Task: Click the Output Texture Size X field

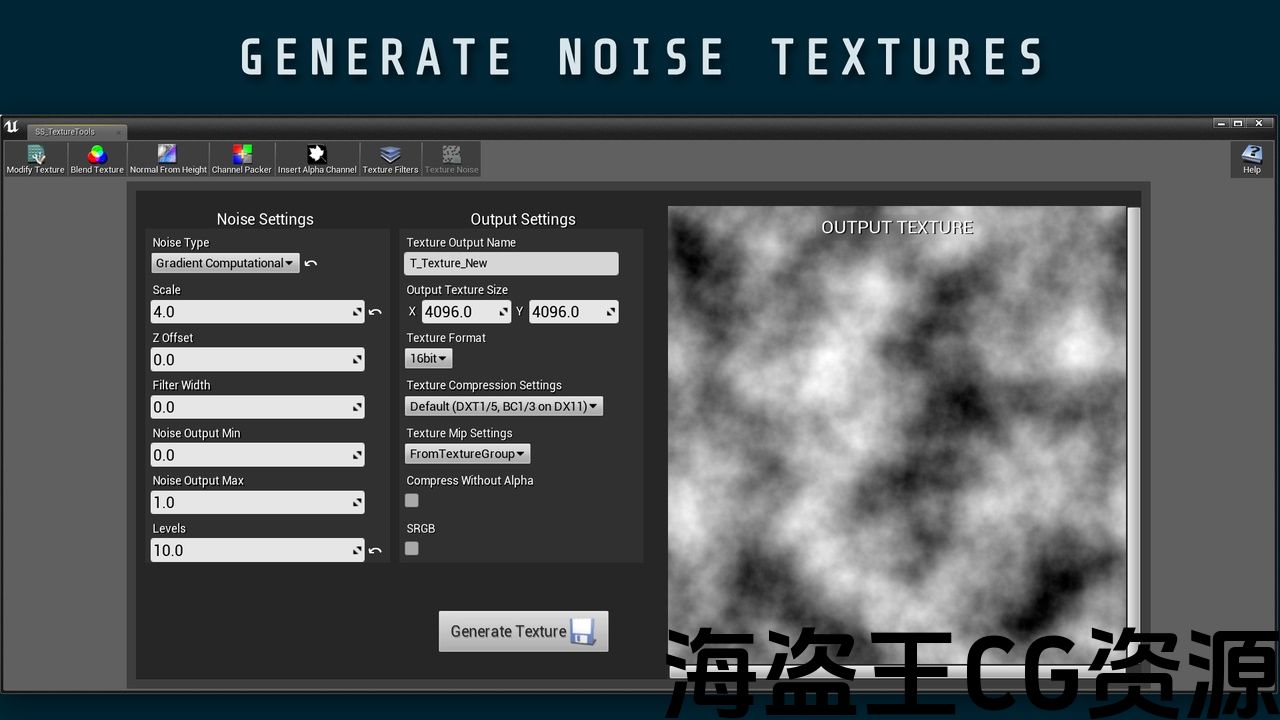Action: (x=465, y=312)
